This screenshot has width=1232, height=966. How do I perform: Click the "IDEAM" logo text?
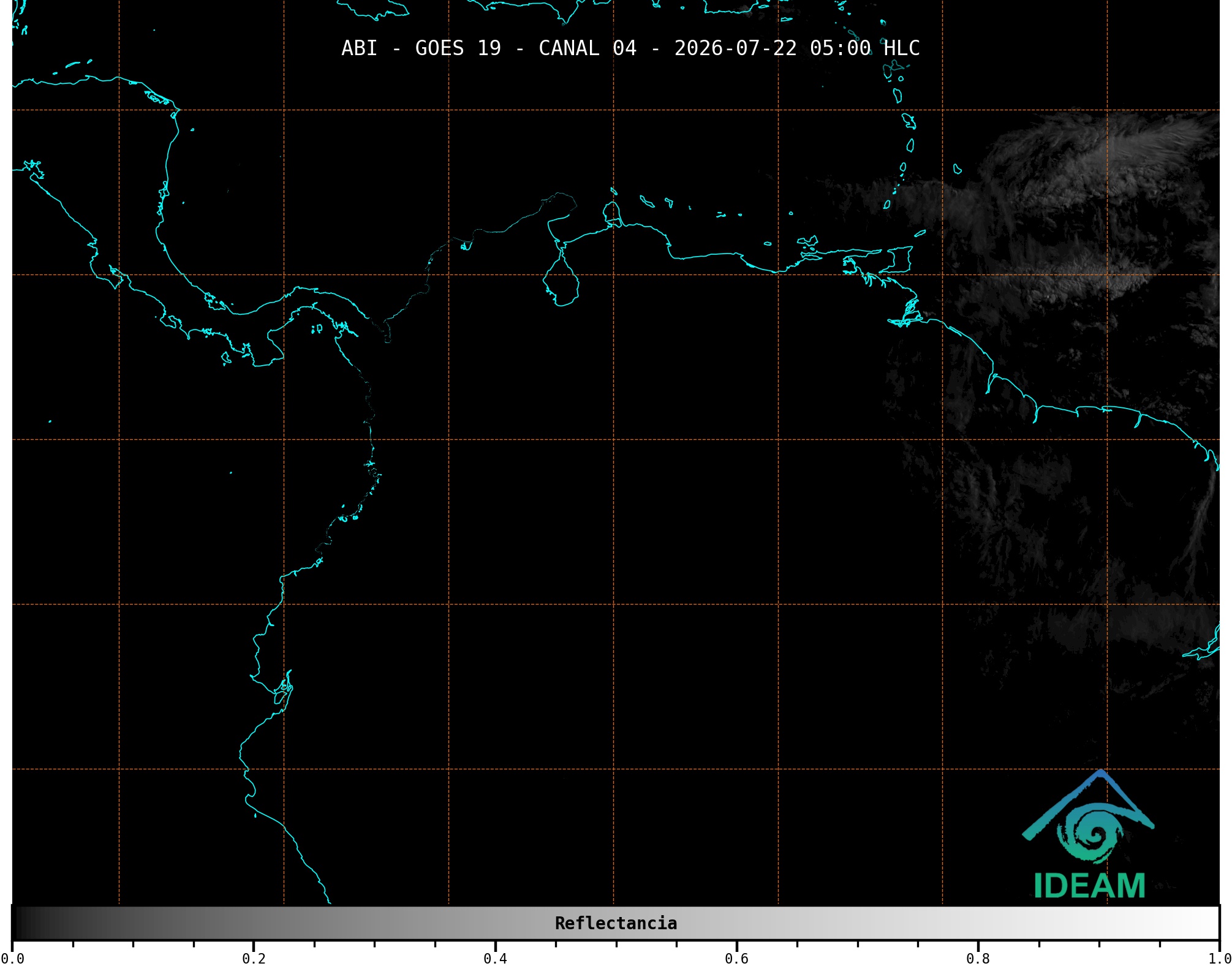[1089, 886]
